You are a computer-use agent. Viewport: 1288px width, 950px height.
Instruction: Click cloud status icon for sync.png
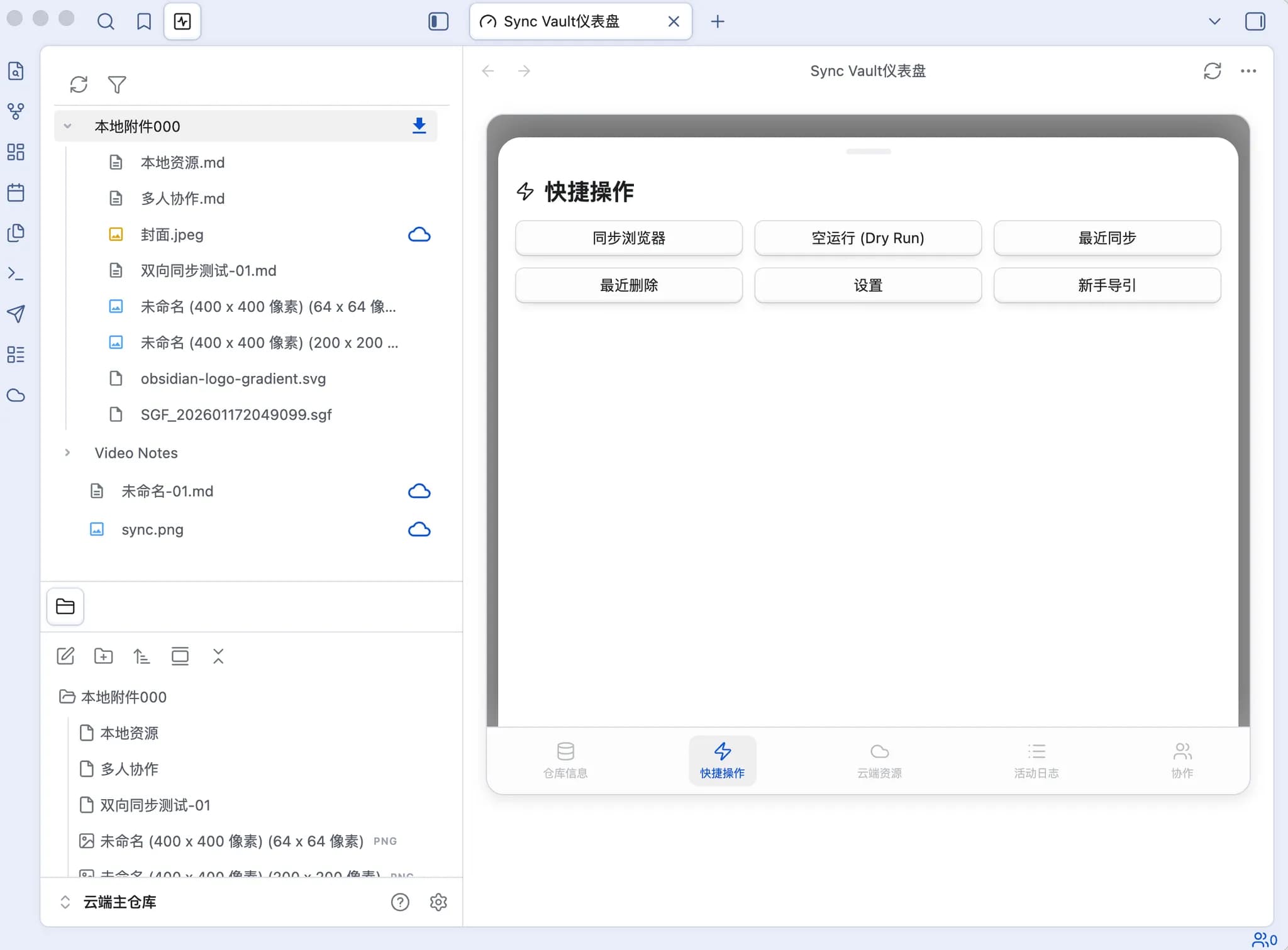[x=419, y=529]
